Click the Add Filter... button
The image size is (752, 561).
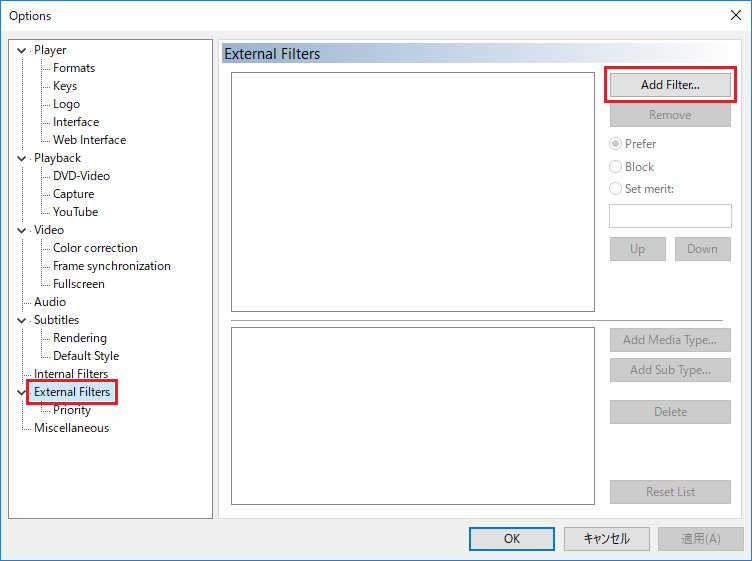[670, 85]
